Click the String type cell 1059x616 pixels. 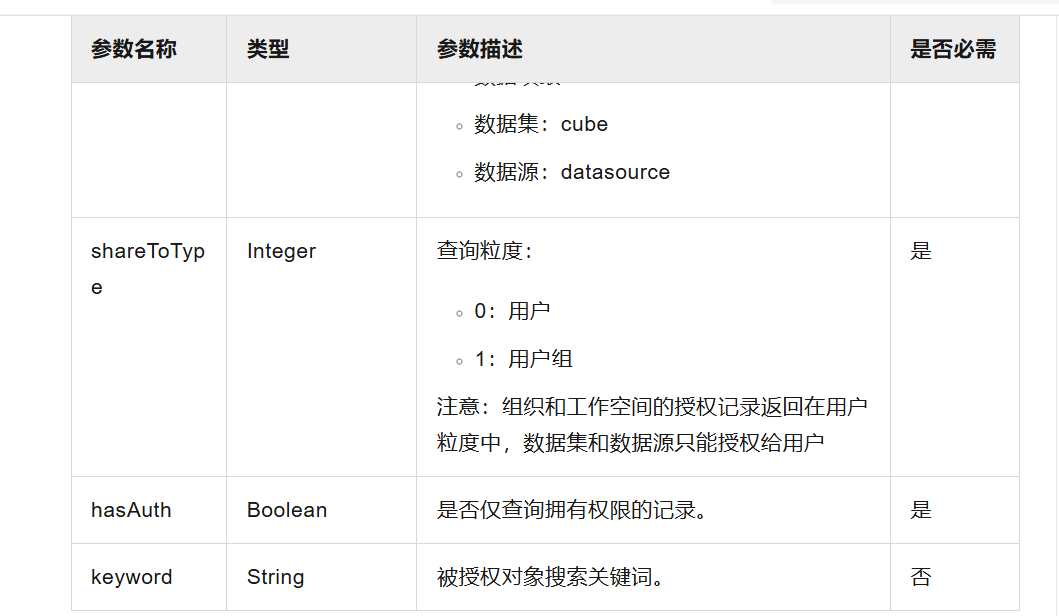(x=275, y=577)
